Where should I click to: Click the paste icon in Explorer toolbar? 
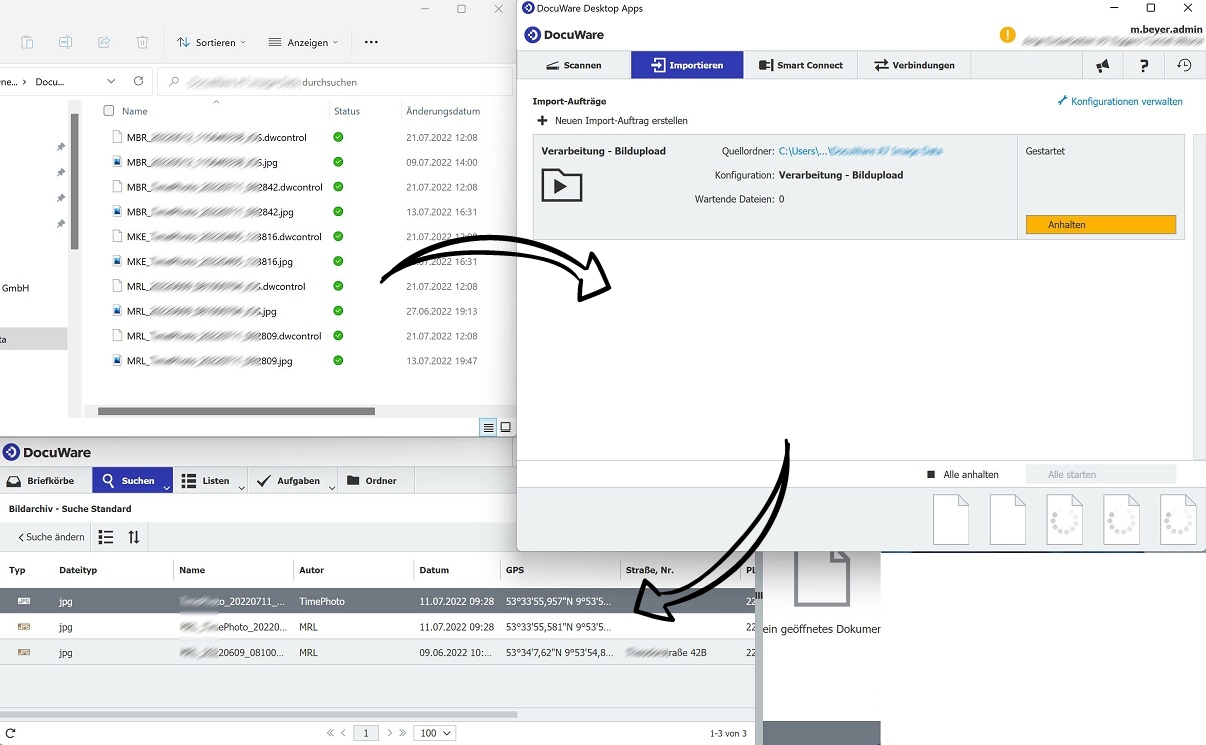[27, 42]
